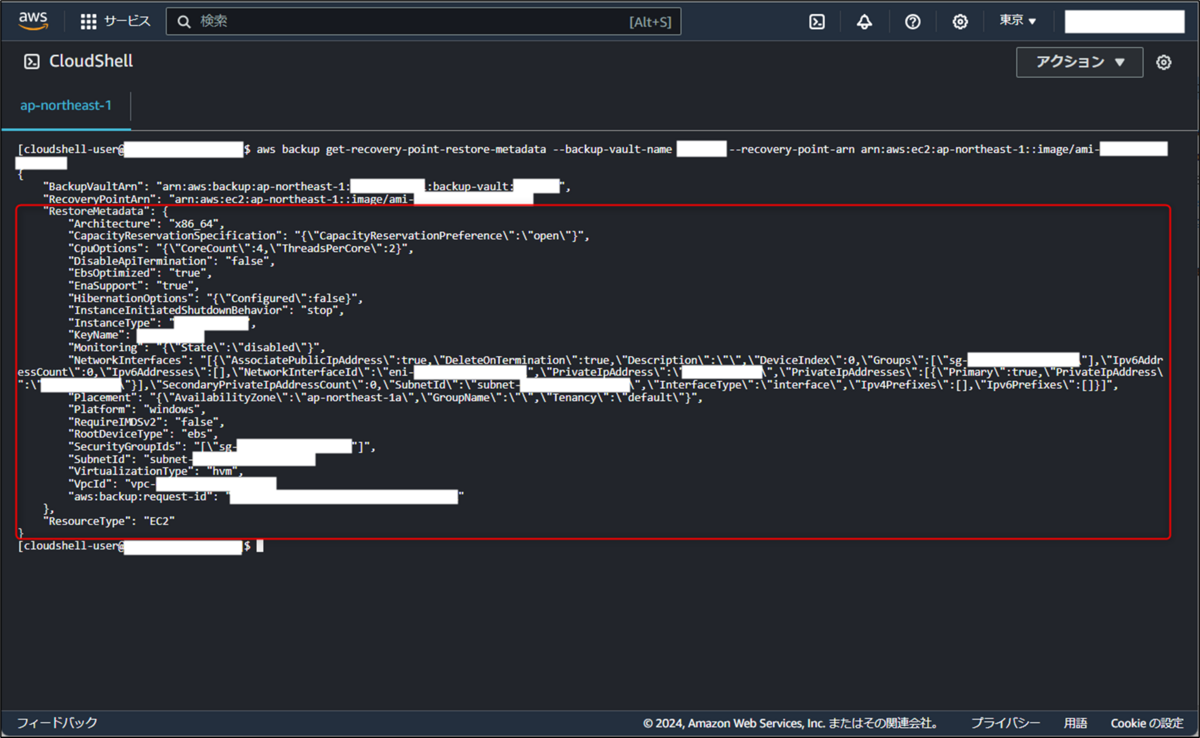Click the "ResourceType": "EC2" line

point(109,522)
